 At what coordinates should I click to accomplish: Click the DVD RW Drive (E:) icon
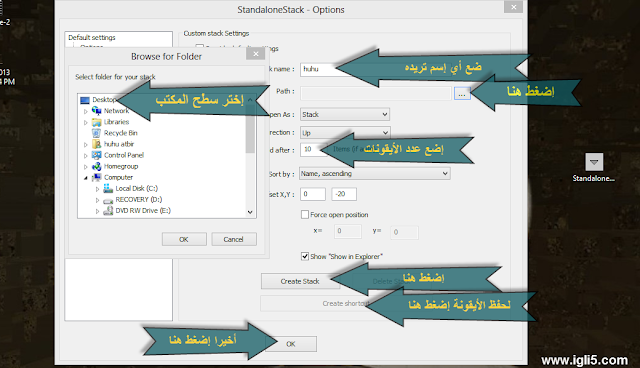click(x=108, y=211)
